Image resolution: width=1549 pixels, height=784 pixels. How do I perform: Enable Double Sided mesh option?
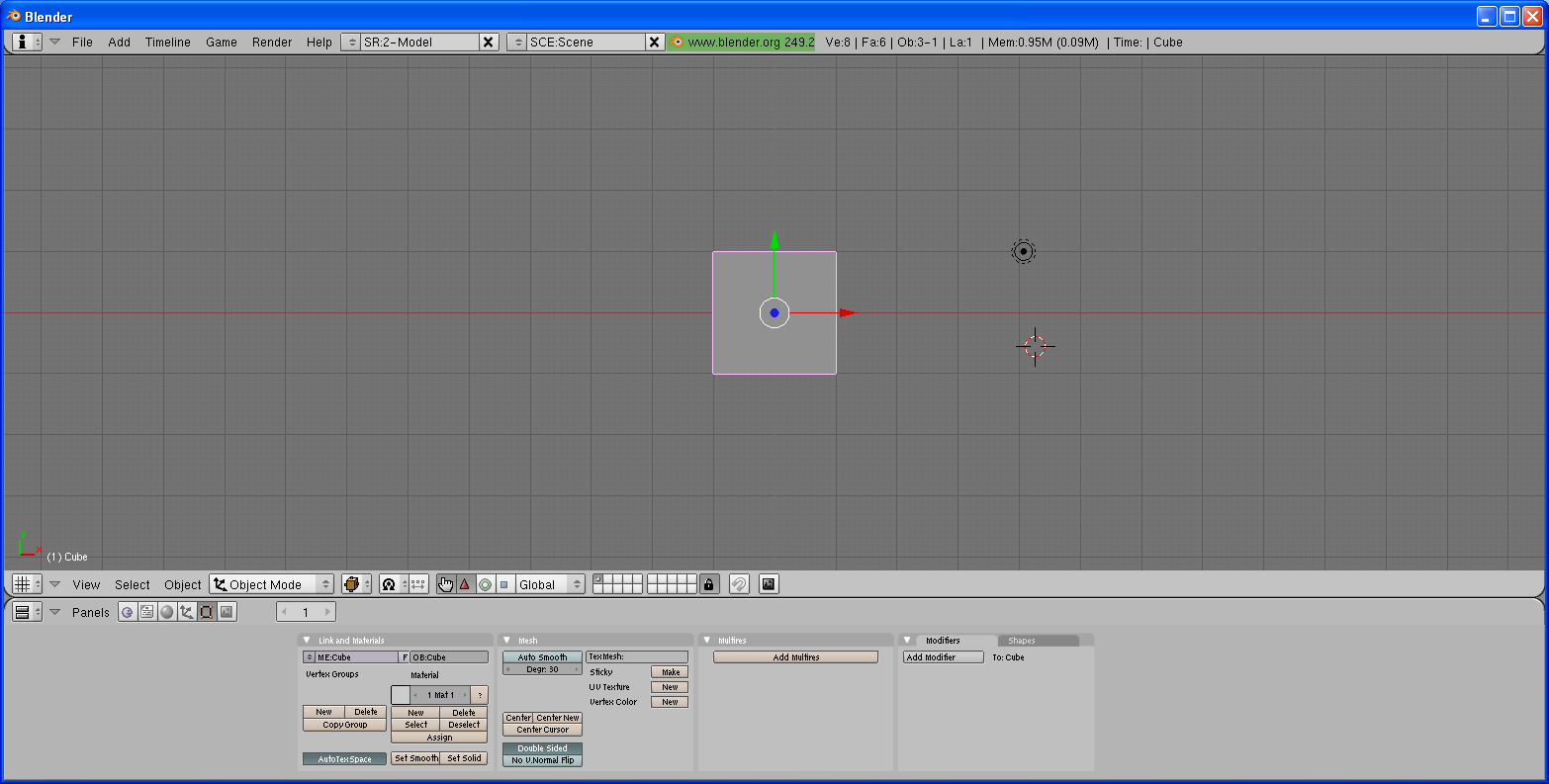coord(542,747)
